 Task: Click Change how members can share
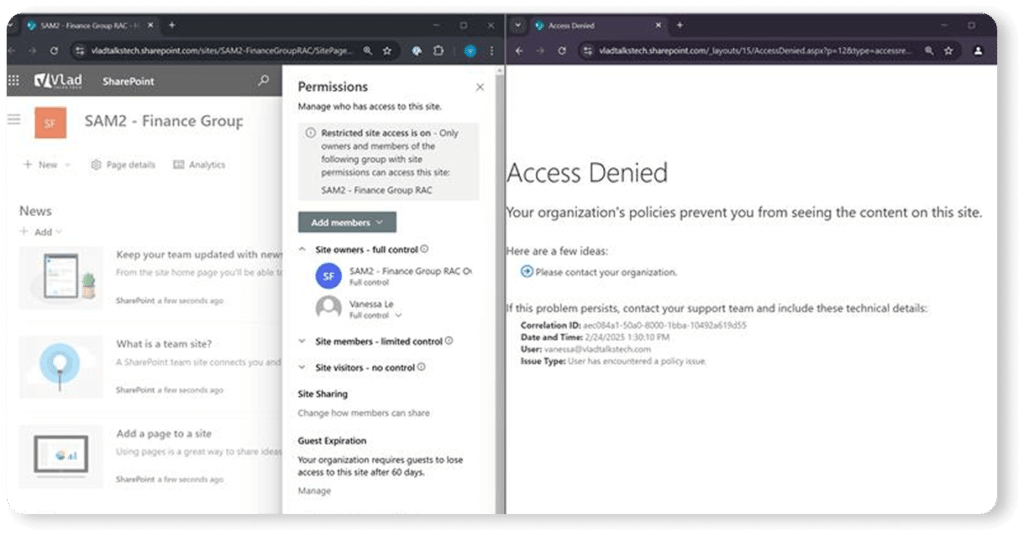coord(364,413)
